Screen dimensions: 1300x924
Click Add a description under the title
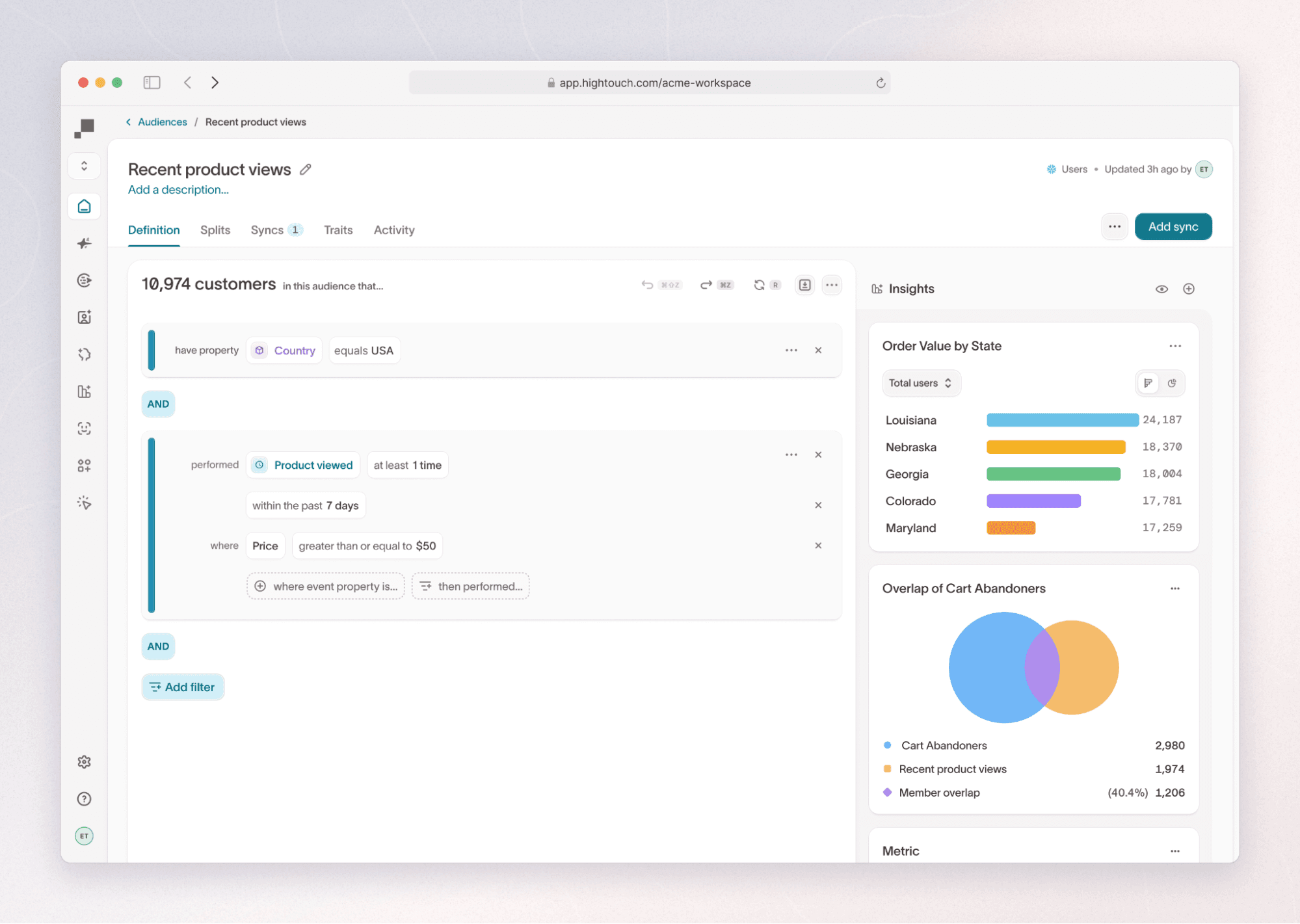click(x=178, y=189)
